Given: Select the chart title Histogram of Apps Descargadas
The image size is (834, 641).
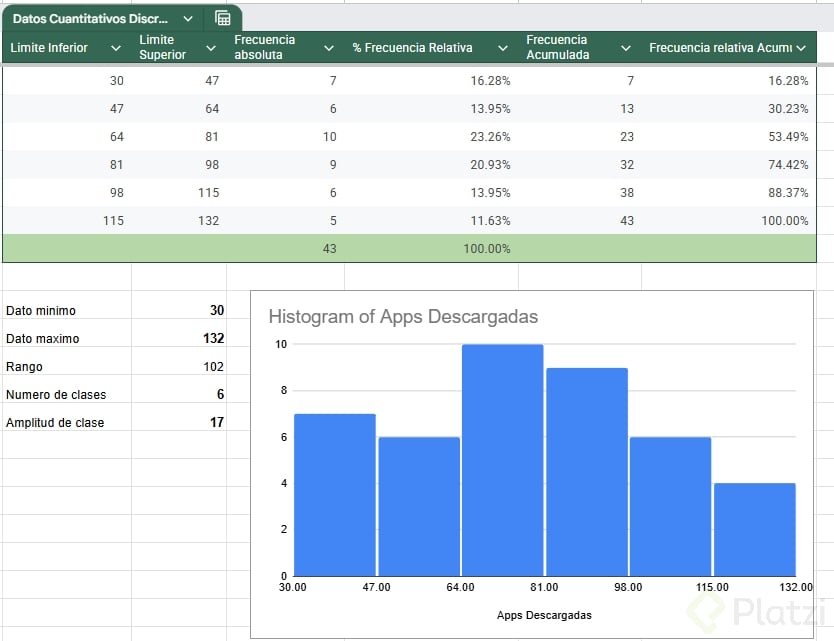Looking at the screenshot, I should pos(403,317).
